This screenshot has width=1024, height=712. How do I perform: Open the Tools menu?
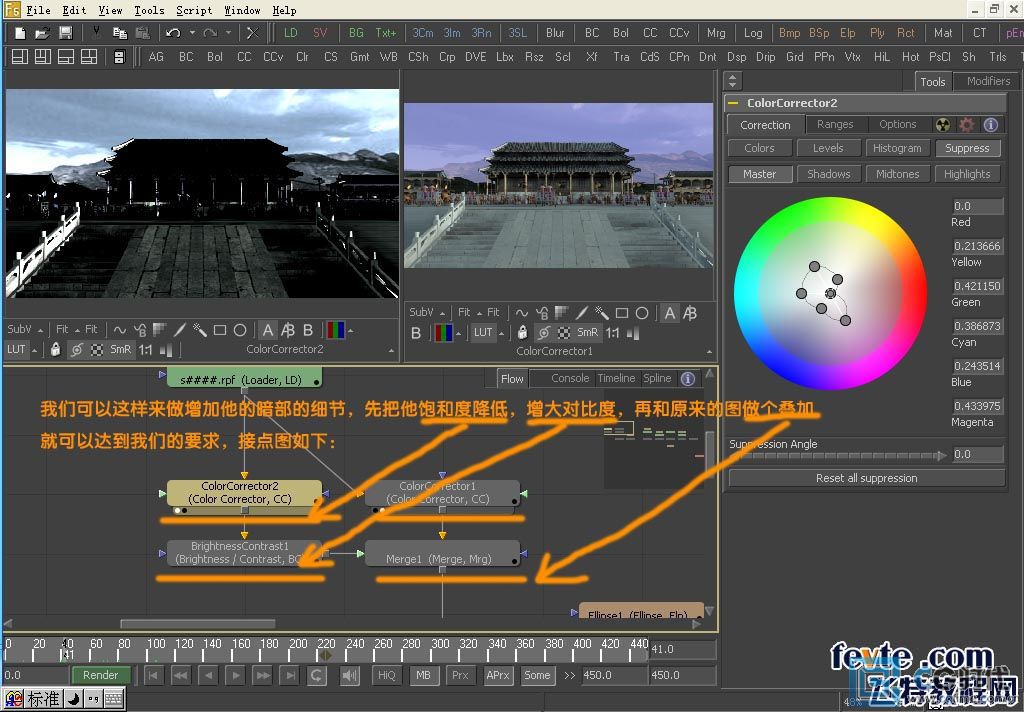[150, 10]
